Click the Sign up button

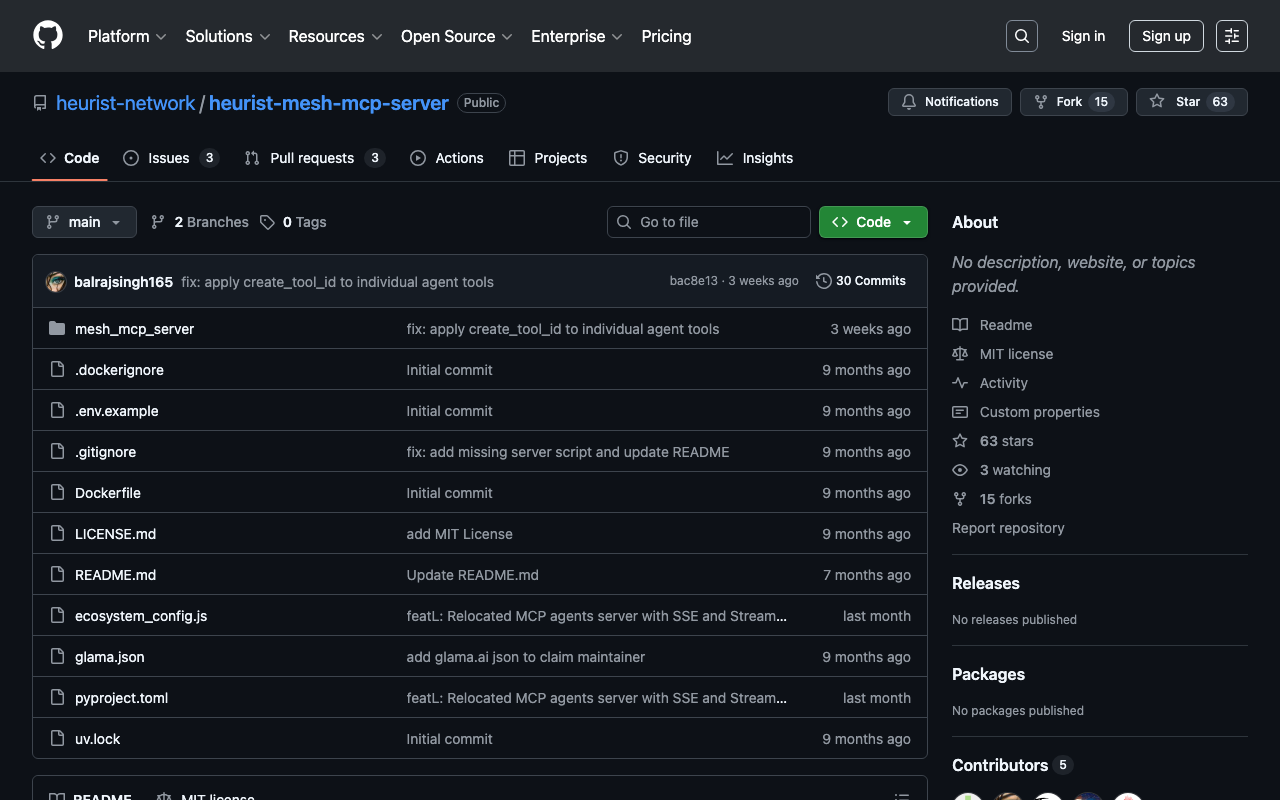point(1165,36)
